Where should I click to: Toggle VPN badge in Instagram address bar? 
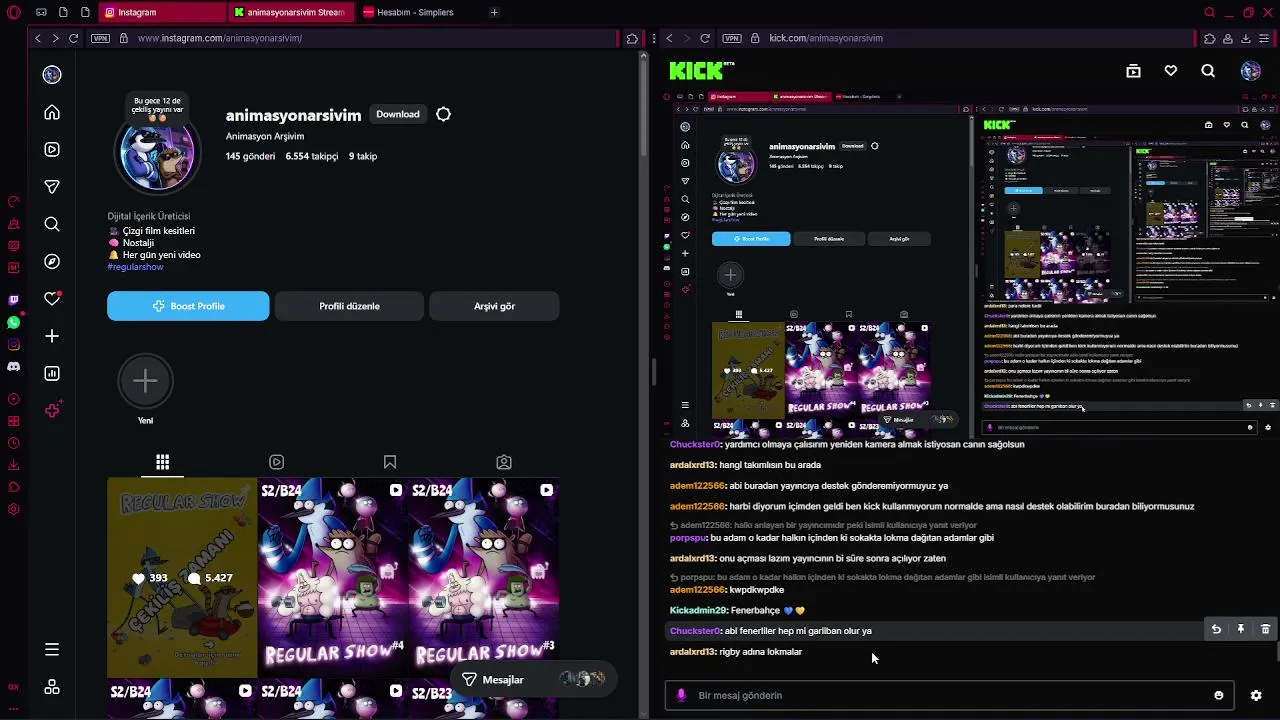point(100,38)
